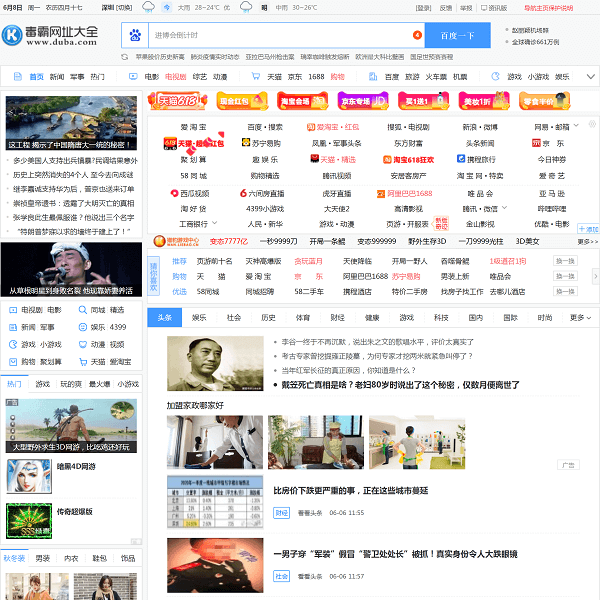
Task: Expand the 腾讯·微信 dropdown arrow
Action: coord(504,208)
